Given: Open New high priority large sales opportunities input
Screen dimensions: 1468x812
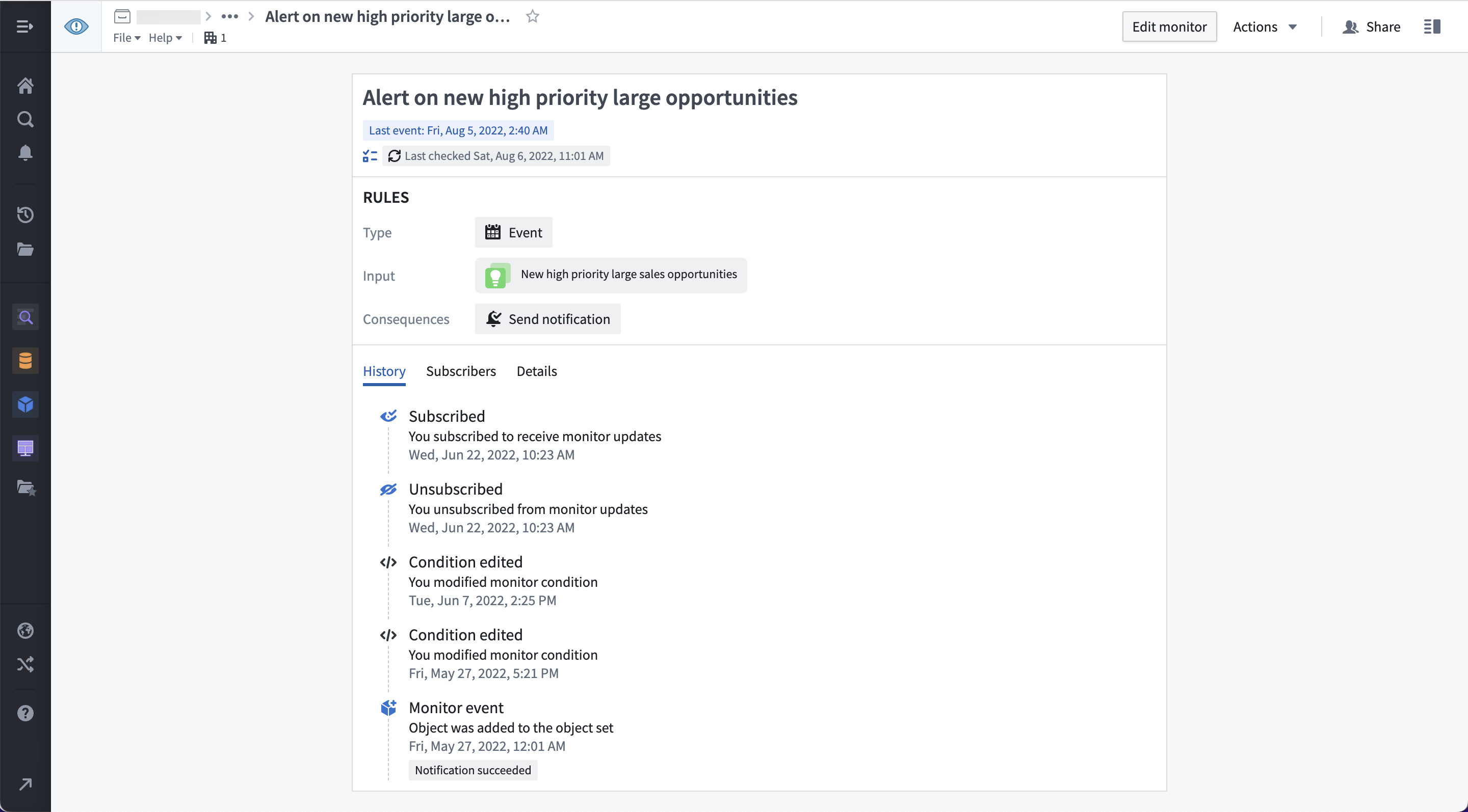Looking at the screenshot, I should coord(610,275).
